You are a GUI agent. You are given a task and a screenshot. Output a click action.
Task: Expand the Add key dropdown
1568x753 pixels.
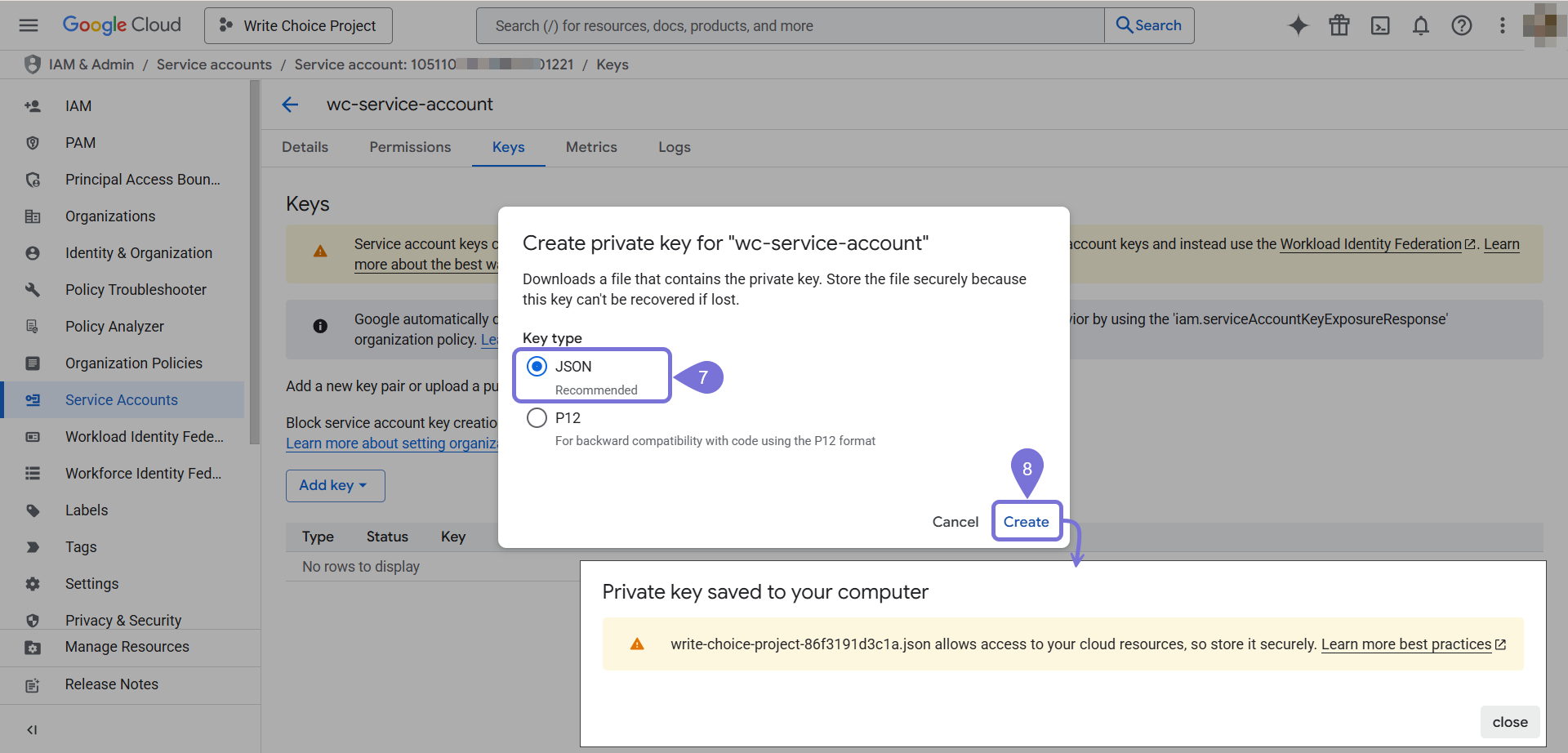(335, 485)
